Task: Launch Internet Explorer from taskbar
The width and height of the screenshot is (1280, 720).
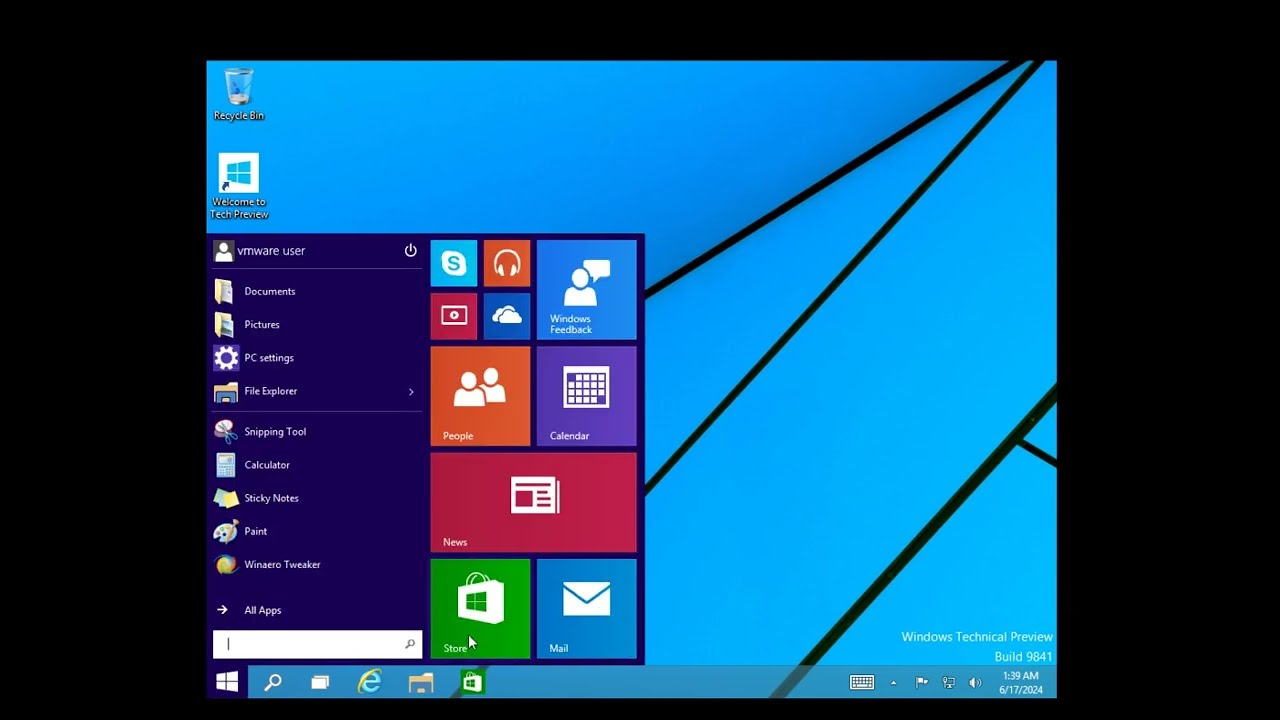Action: [370, 682]
